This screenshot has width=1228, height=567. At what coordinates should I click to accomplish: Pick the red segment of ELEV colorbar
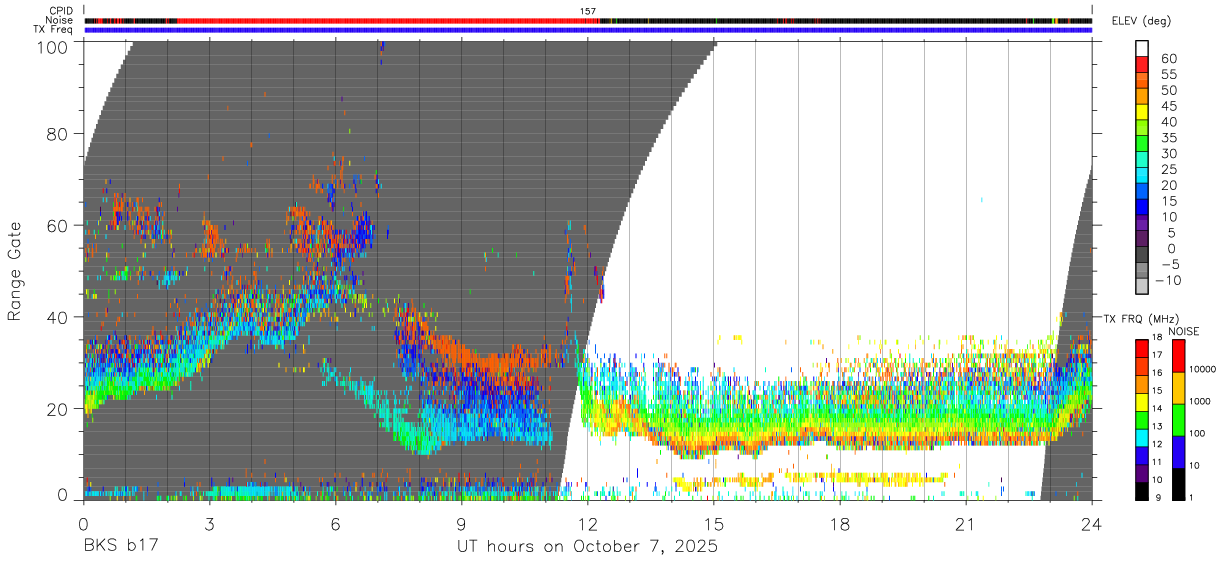pos(1143,65)
